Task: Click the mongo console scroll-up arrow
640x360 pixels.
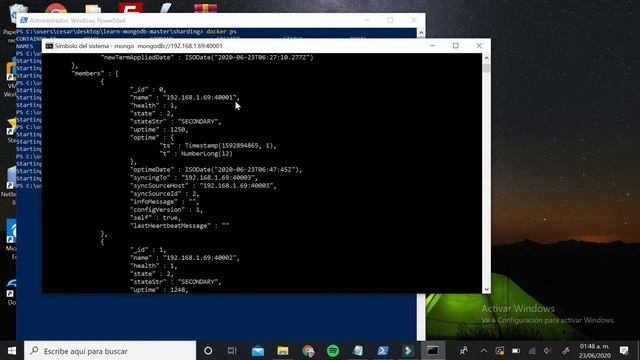Action: coord(486,58)
